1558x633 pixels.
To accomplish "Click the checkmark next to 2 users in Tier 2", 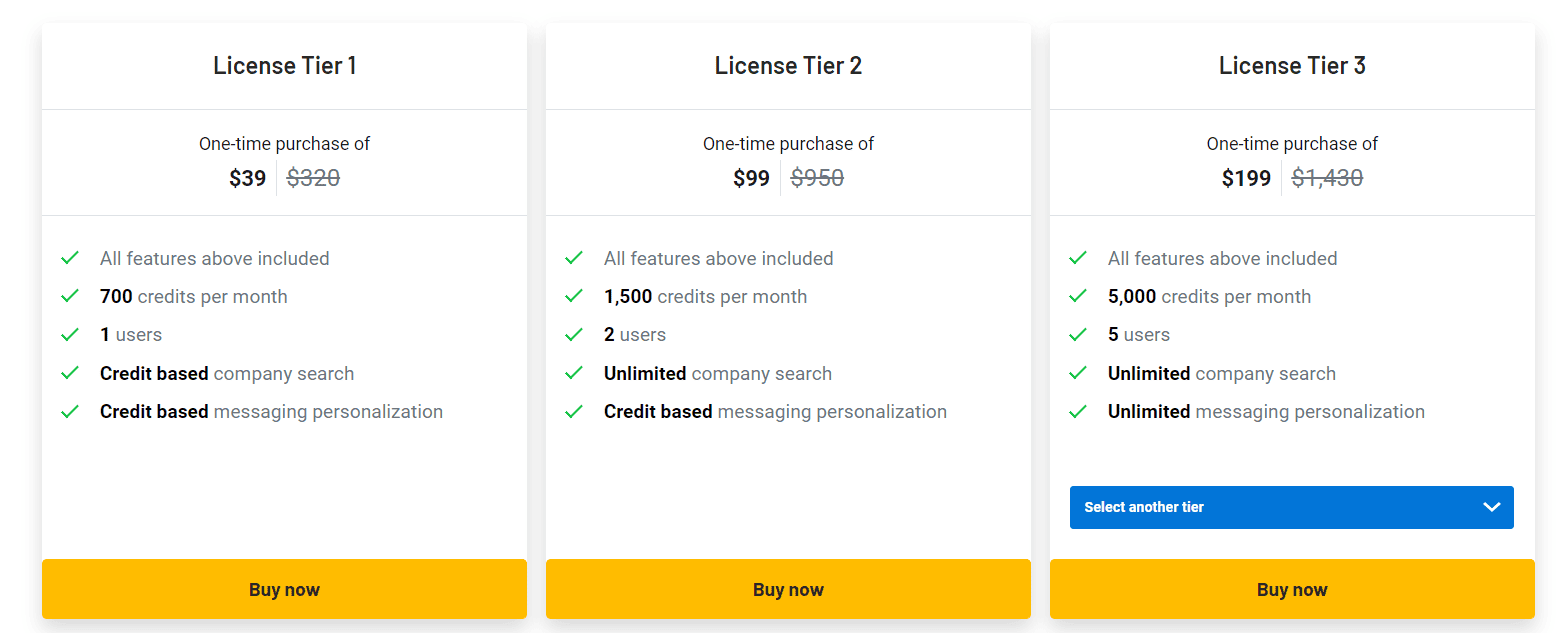I will click(574, 334).
